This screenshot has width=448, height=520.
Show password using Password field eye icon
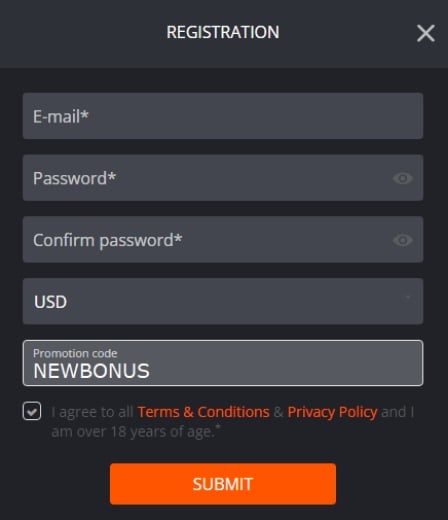(x=403, y=178)
